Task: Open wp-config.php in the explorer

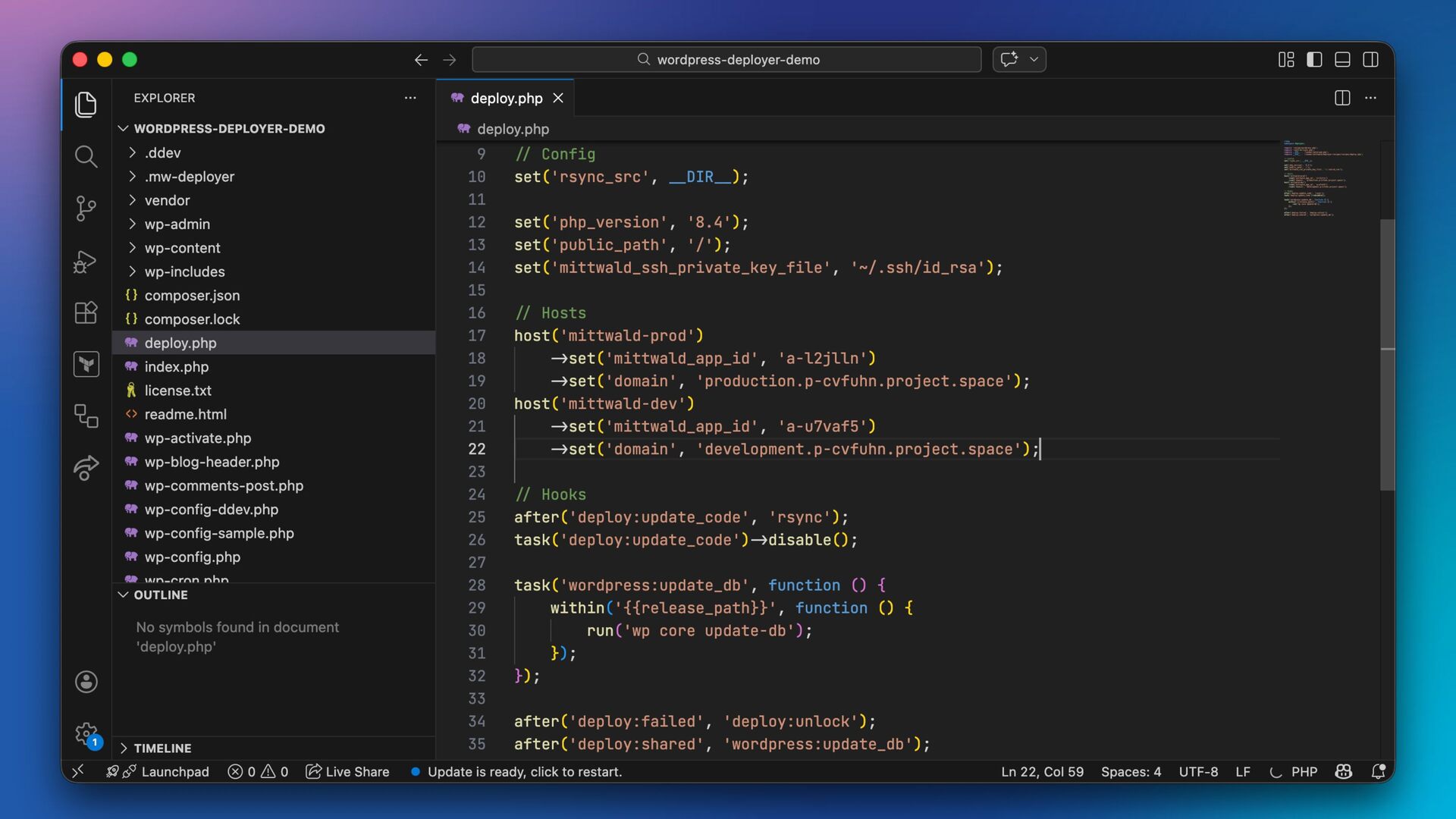Action: point(192,557)
